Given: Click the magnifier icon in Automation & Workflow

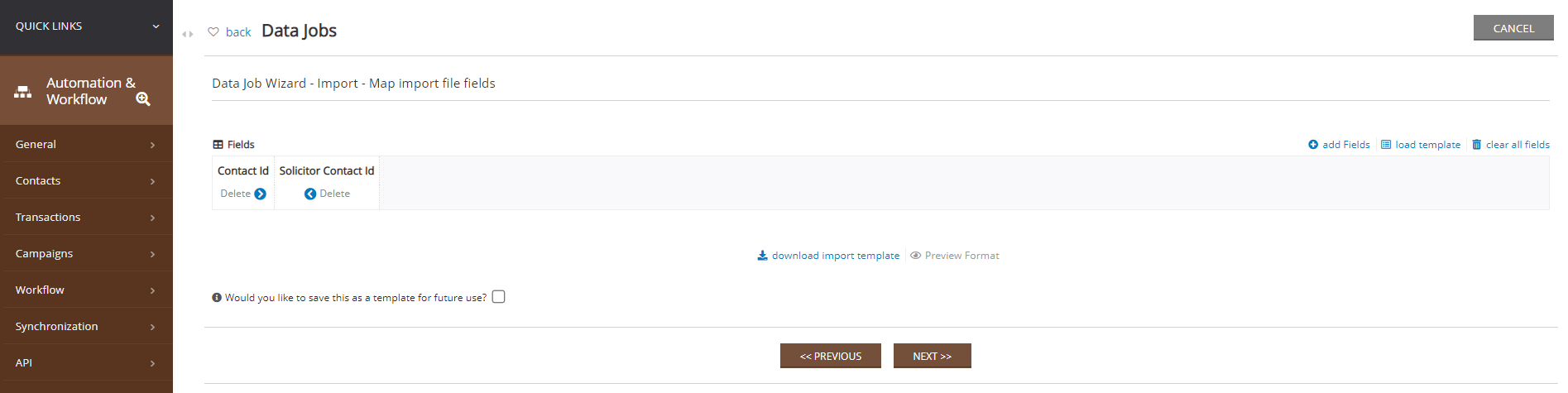Looking at the screenshot, I should point(143,99).
